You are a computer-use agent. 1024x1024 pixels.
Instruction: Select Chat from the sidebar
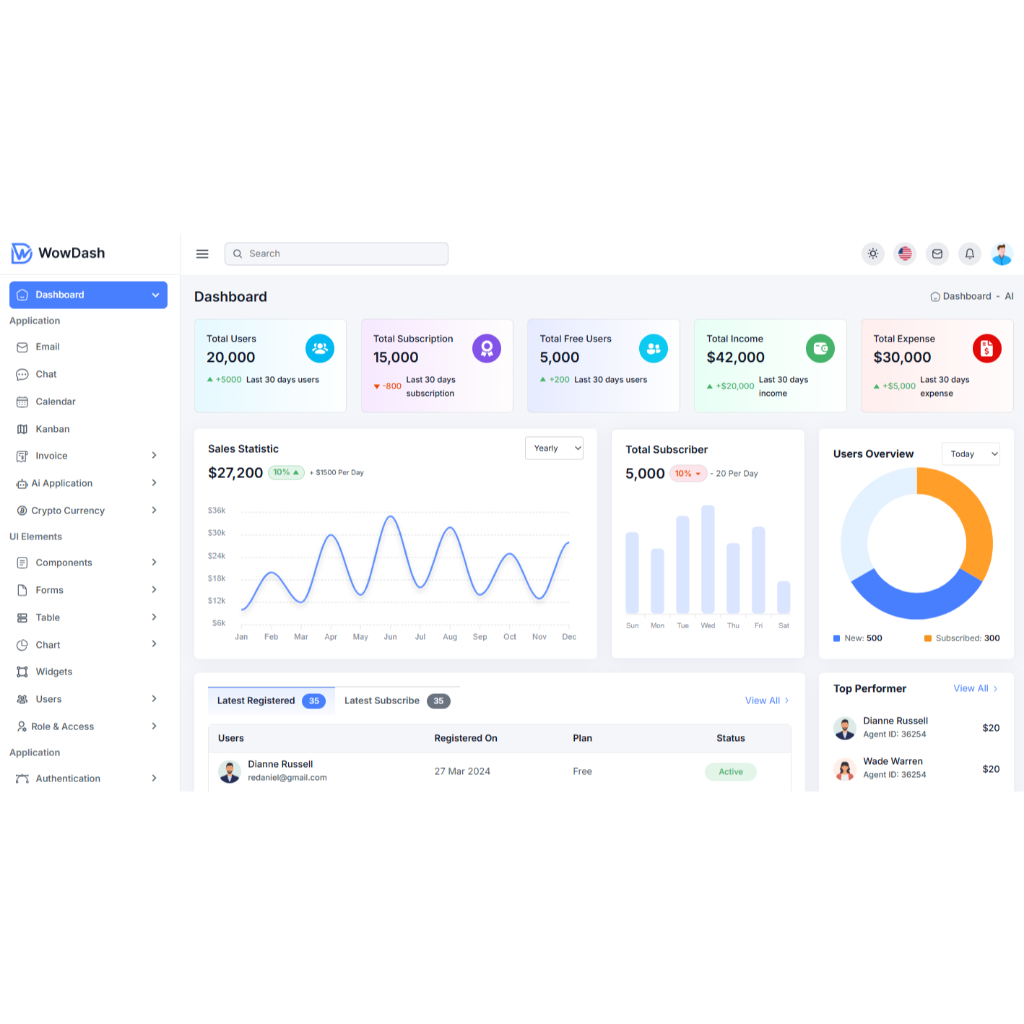tap(42, 374)
